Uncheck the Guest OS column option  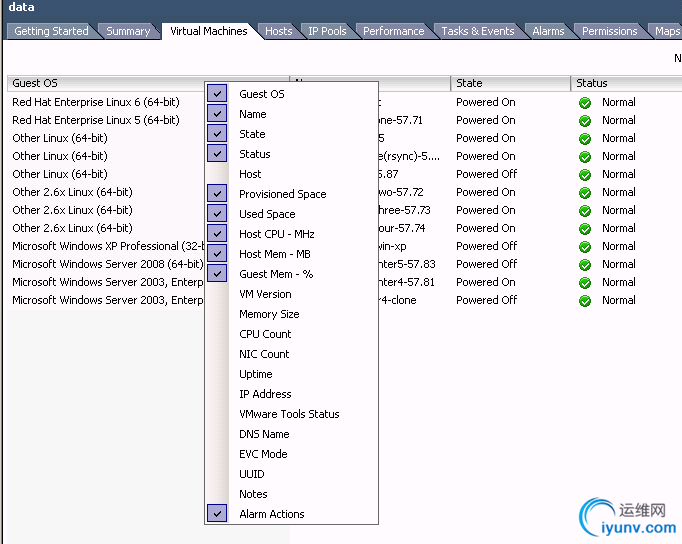217,93
